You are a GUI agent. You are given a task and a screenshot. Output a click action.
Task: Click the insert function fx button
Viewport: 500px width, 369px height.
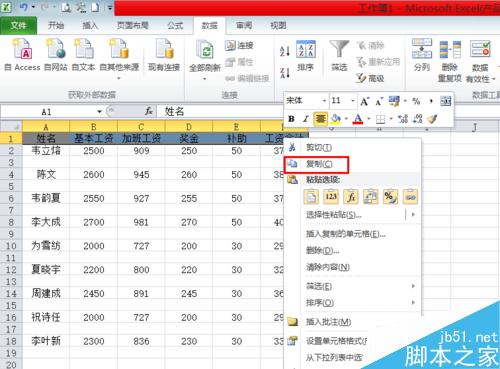pos(149,111)
